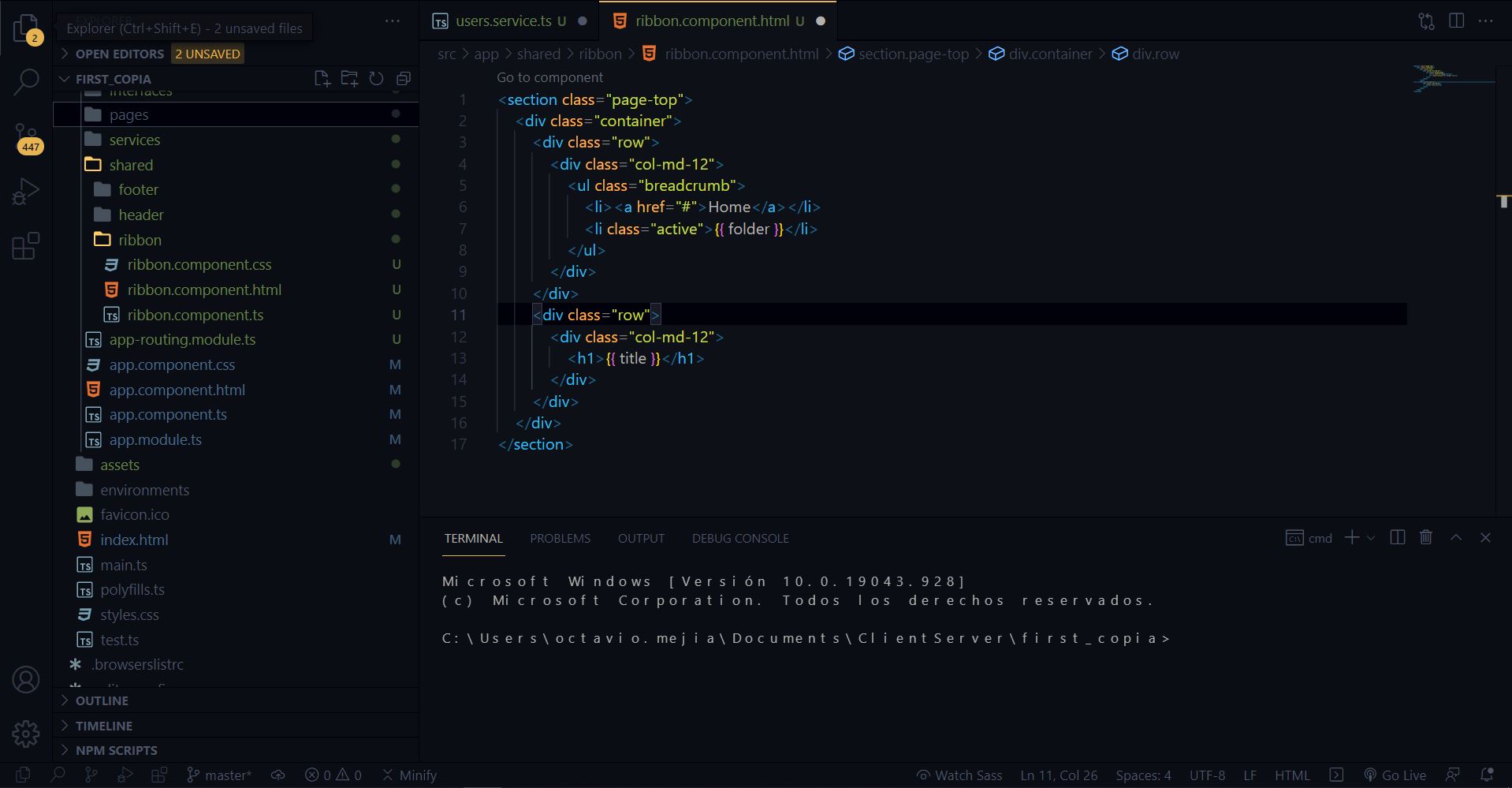Change end of line sequence LF

[x=1249, y=775]
